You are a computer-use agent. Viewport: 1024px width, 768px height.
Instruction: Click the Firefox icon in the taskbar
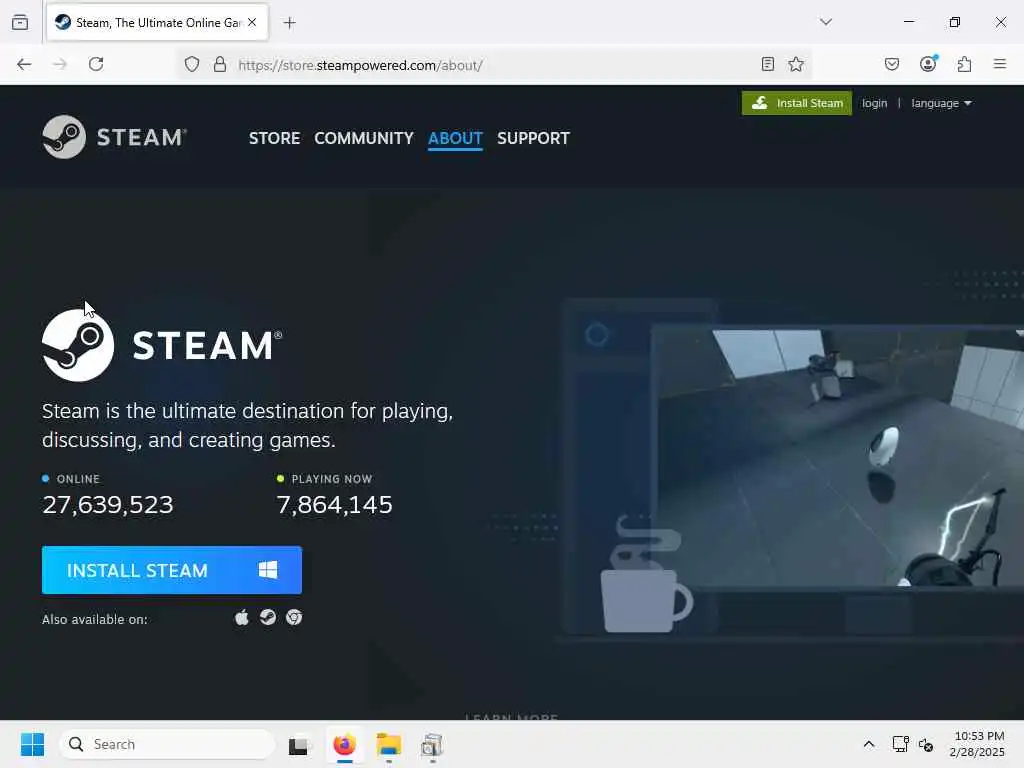pos(344,744)
